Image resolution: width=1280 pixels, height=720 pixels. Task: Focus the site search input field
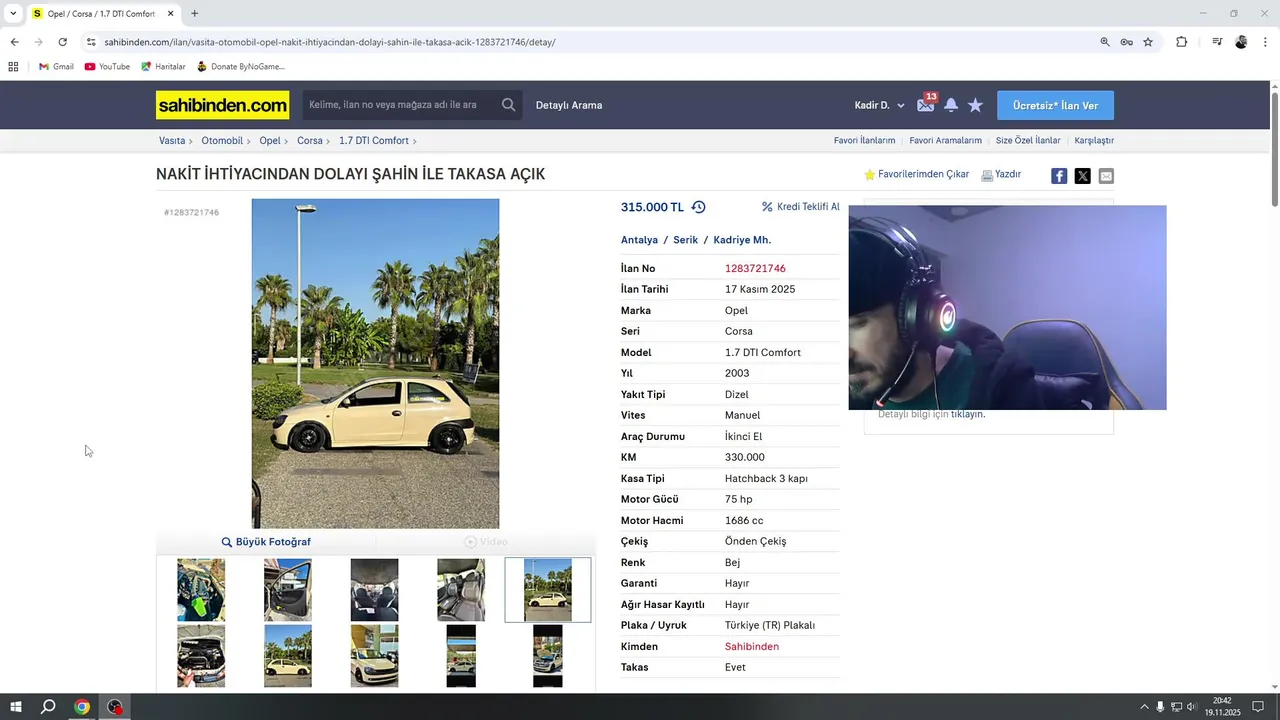pyautogui.click(x=400, y=105)
